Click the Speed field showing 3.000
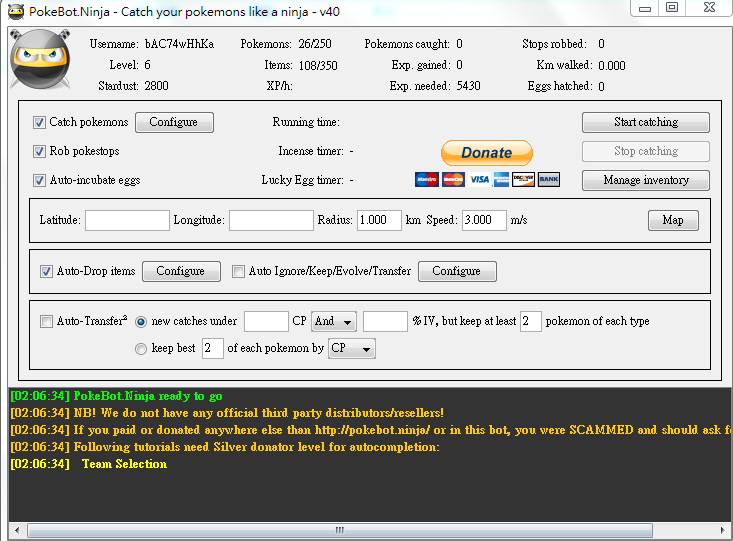The image size is (733, 541). click(x=484, y=220)
